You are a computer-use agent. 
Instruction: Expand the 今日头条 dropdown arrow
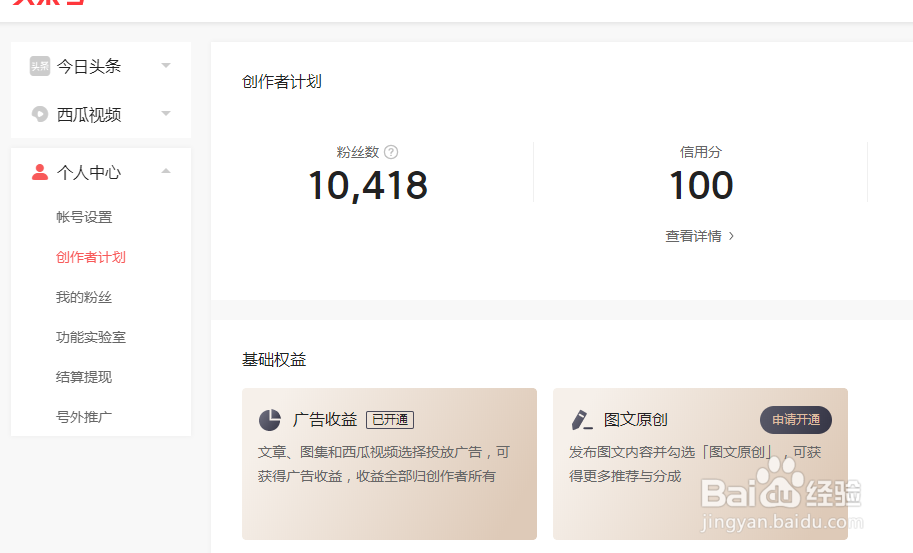[166, 65]
